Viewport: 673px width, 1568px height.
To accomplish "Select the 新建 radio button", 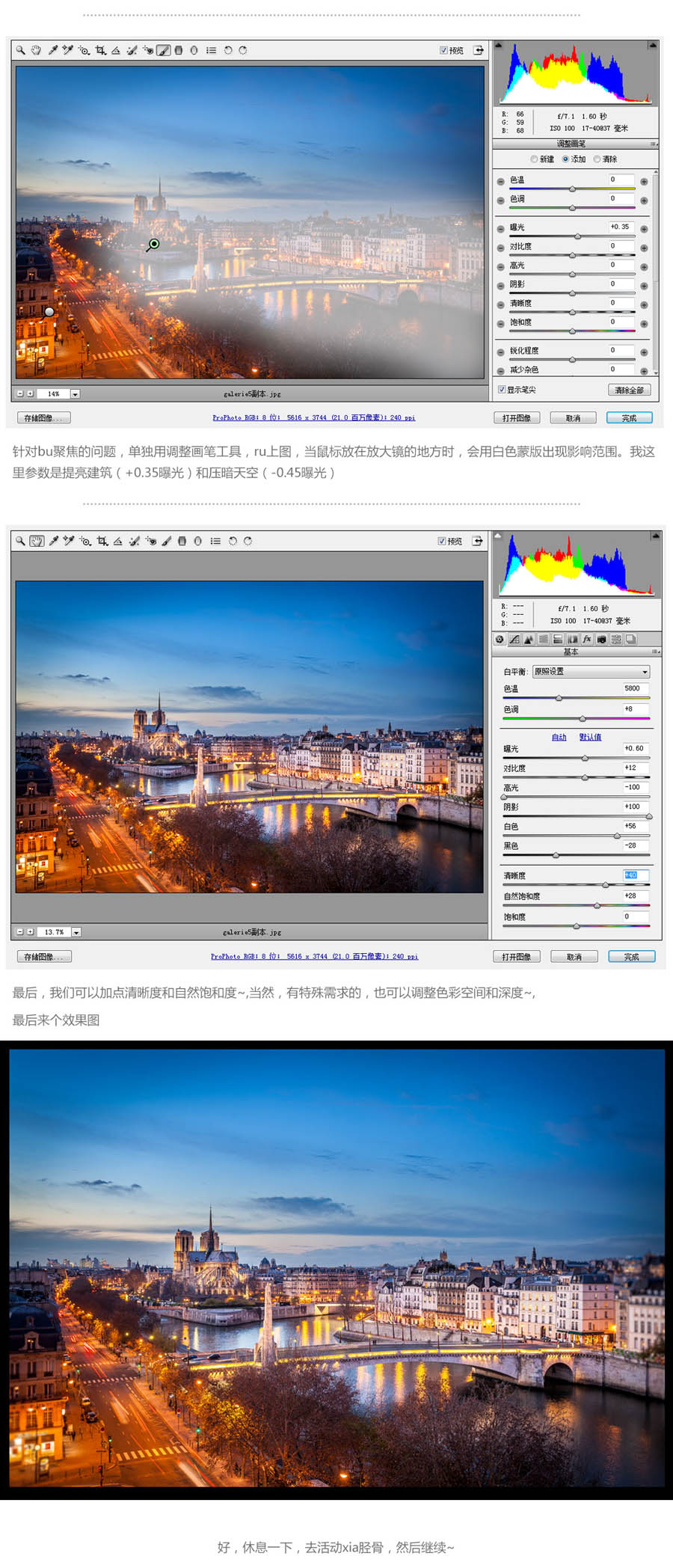I will (x=534, y=159).
